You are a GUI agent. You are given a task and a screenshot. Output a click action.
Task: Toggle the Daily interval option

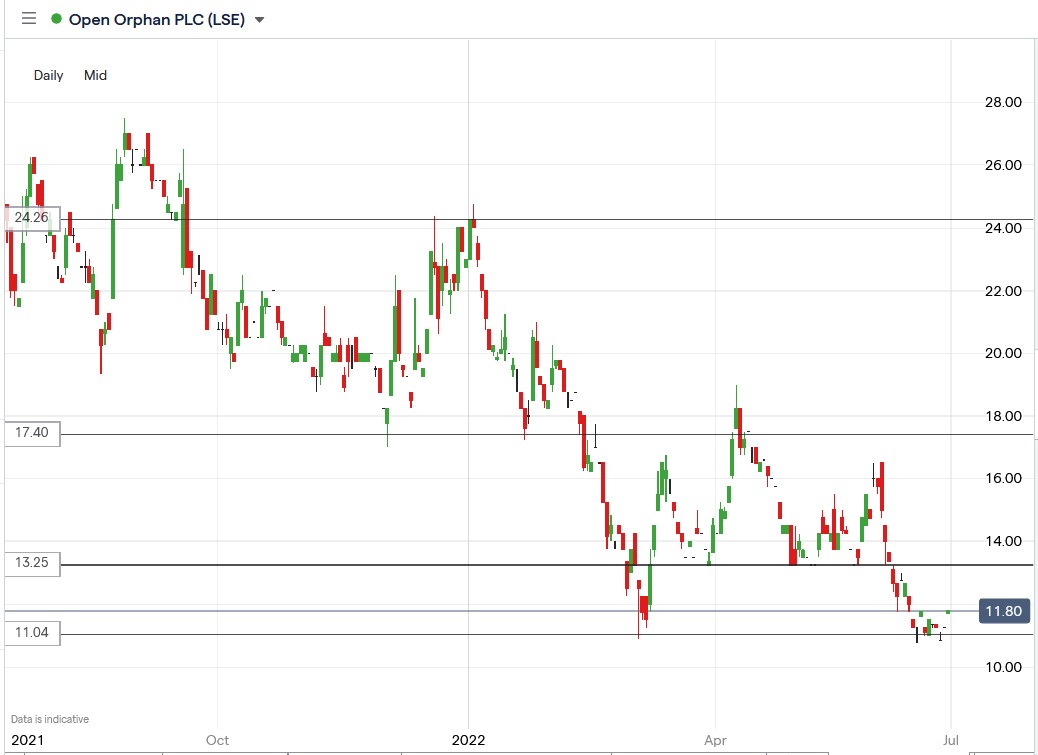[x=47, y=75]
